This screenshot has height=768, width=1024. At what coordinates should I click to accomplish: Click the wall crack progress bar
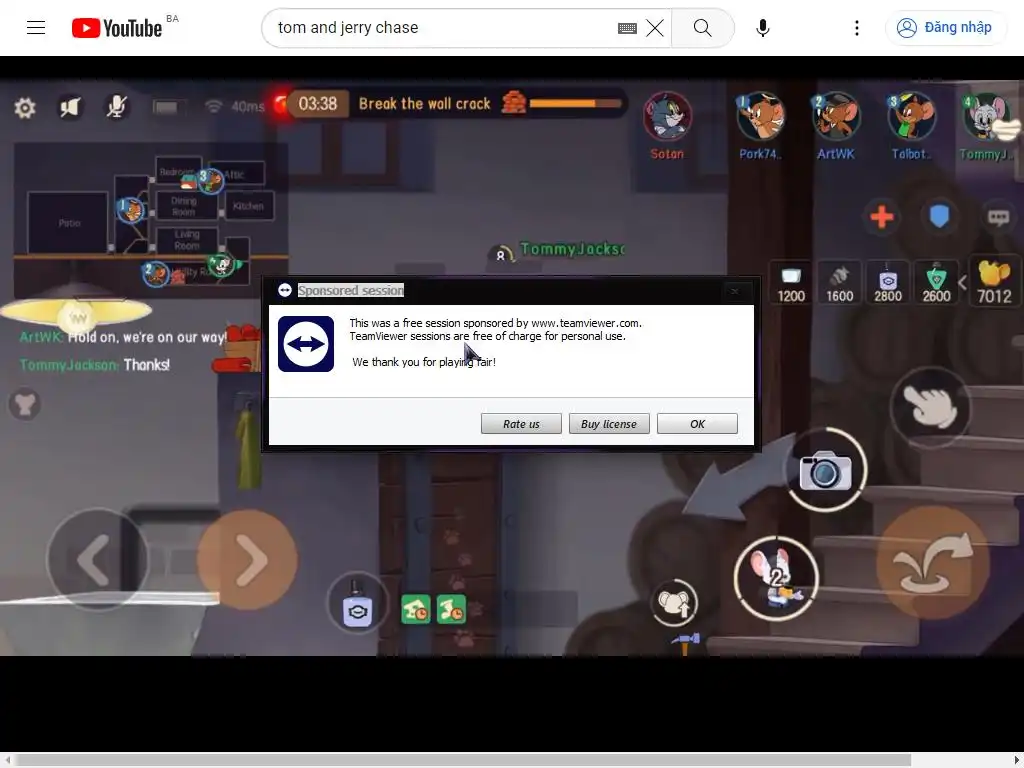click(575, 103)
